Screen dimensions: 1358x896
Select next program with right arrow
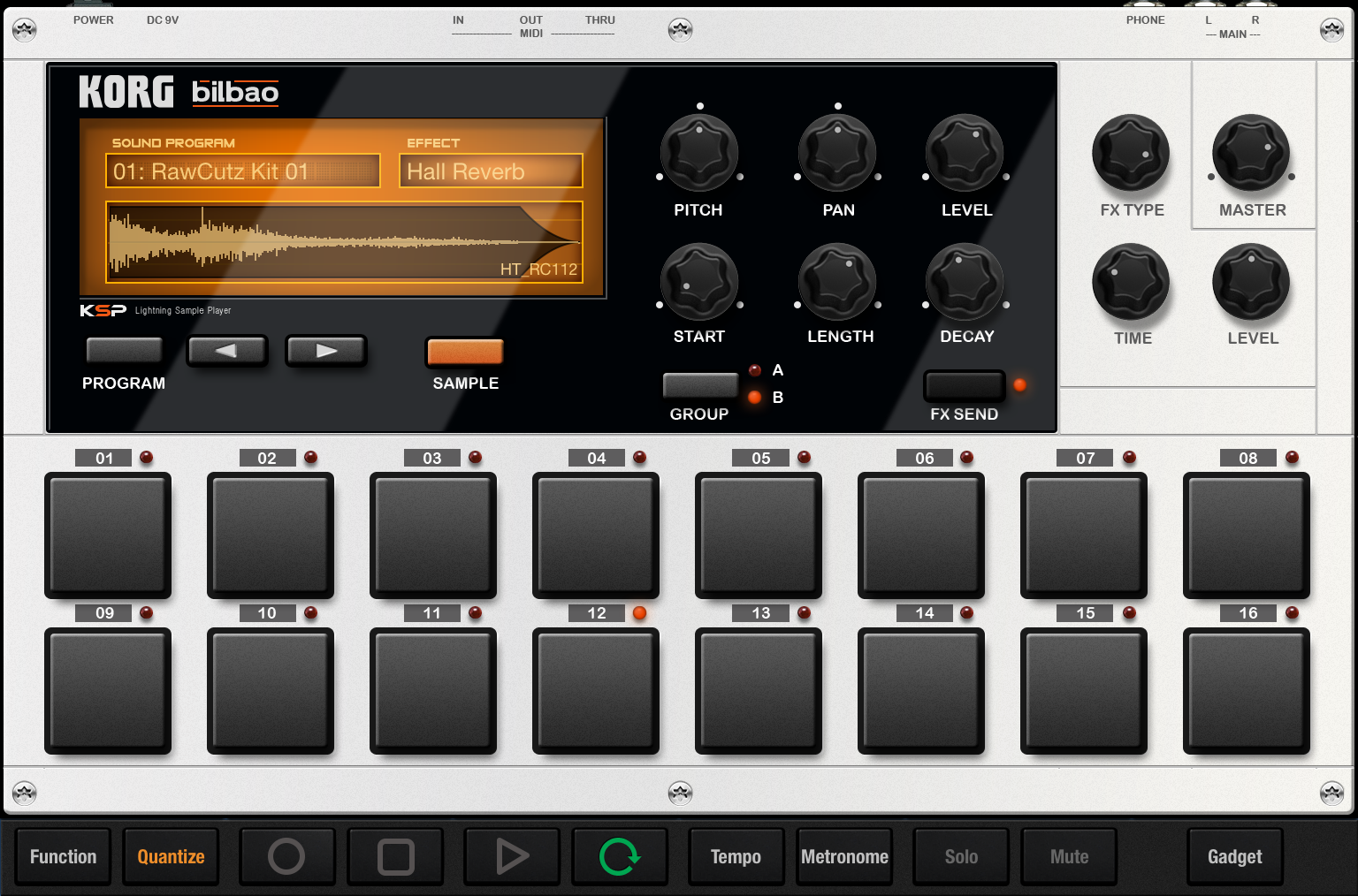pyautogui.click(x=326, y=351)
